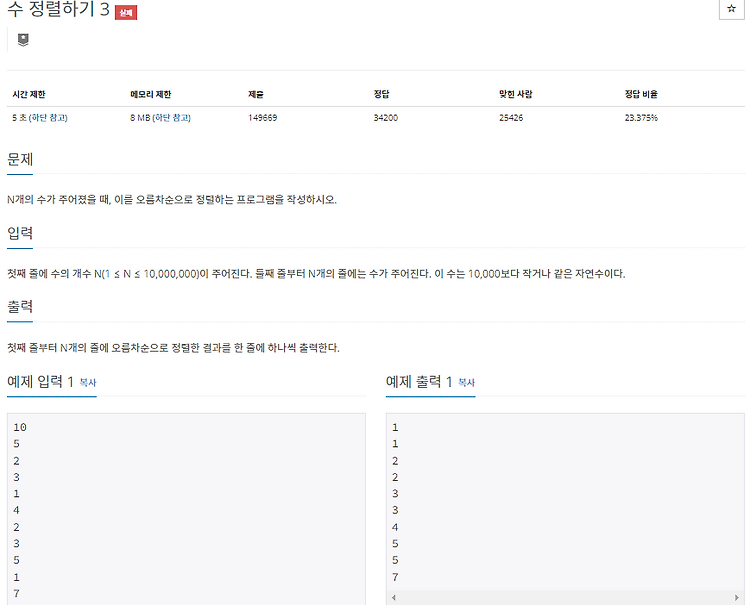Viewport: 750px width, 605px height.
Task: Click the first line 10 in example input
Action: point(20,427)
